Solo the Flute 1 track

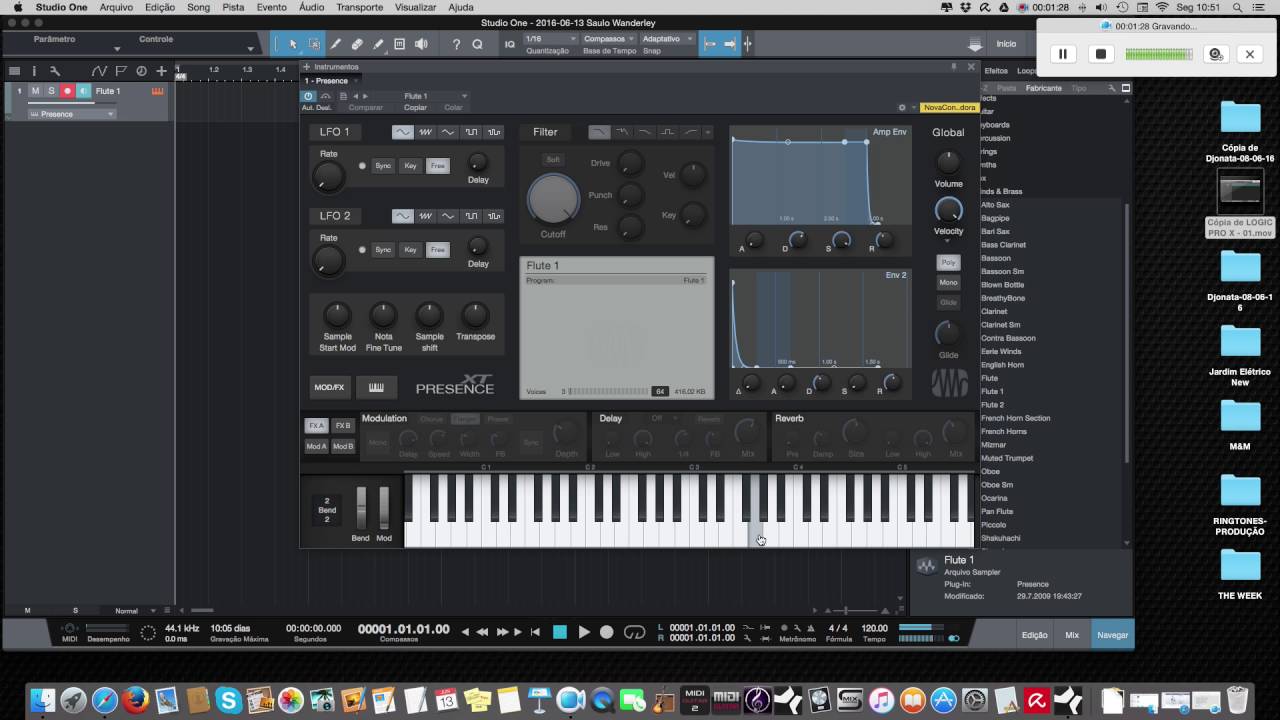(51, 91)
